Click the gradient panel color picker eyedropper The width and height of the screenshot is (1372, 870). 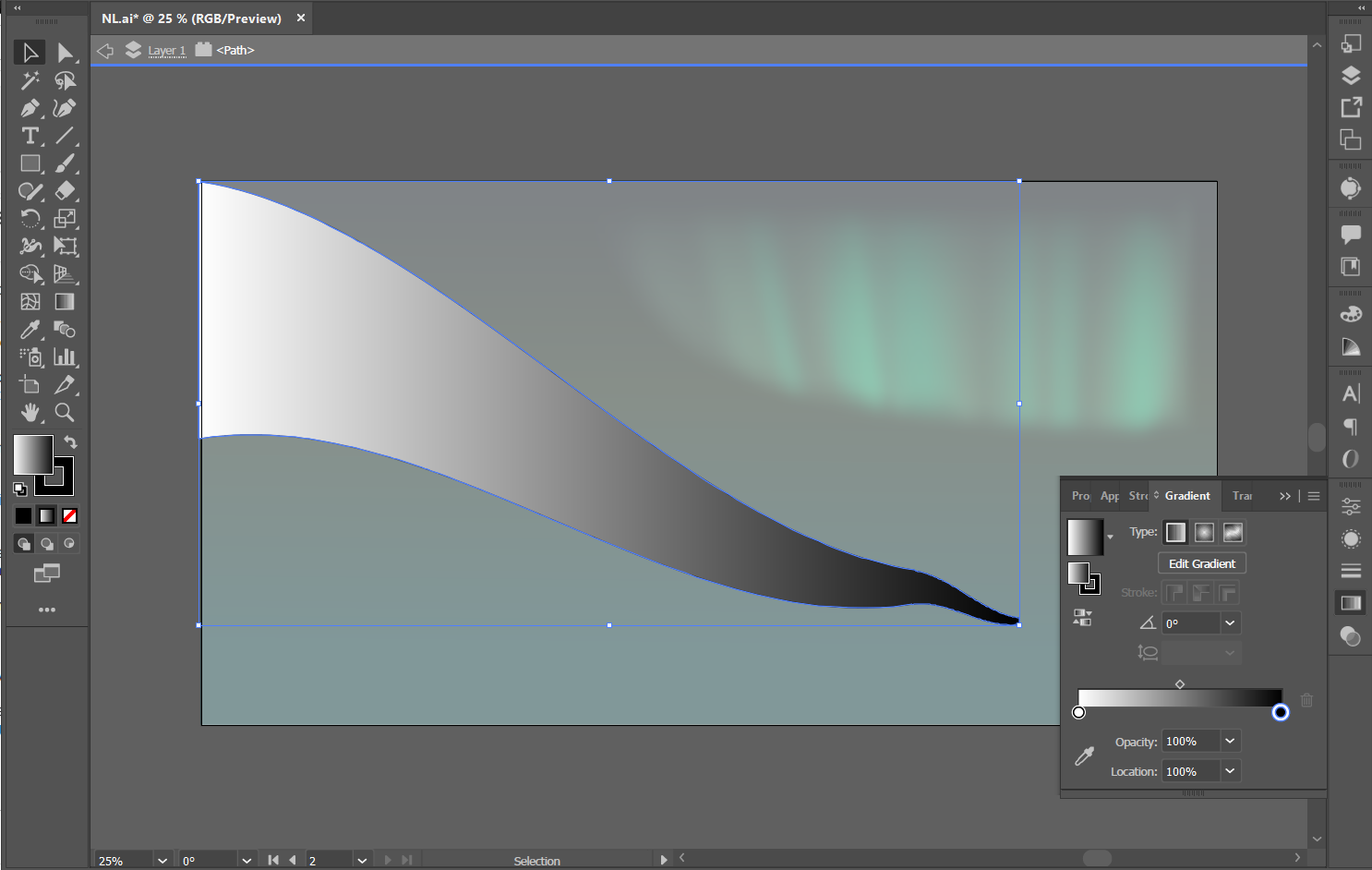click(1085, 755)
